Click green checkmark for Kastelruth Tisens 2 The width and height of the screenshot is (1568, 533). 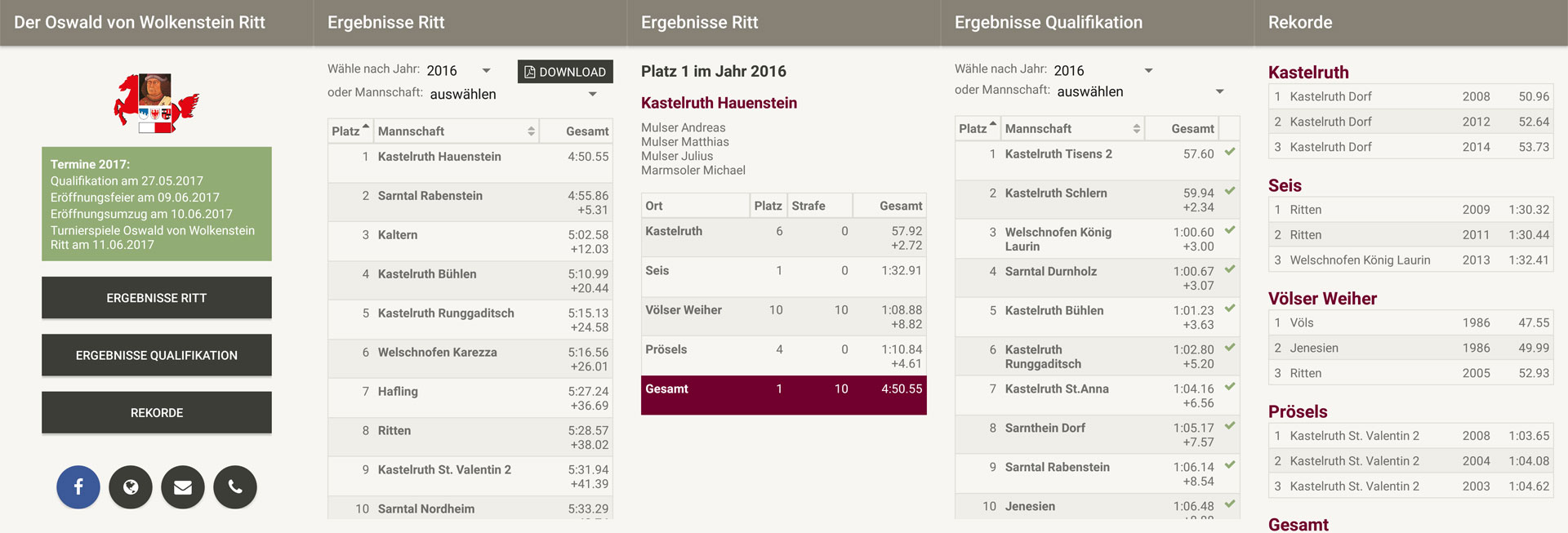(1230, 152)
